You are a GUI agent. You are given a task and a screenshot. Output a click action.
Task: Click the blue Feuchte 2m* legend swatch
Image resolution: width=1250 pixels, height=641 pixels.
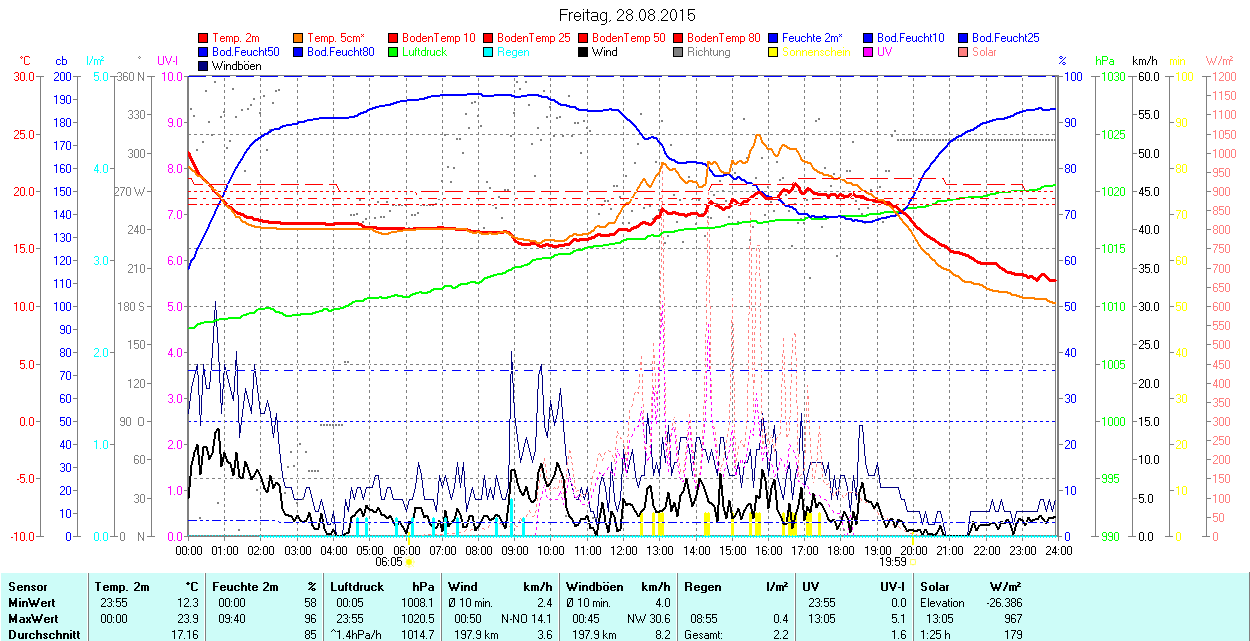coord(772,37)
